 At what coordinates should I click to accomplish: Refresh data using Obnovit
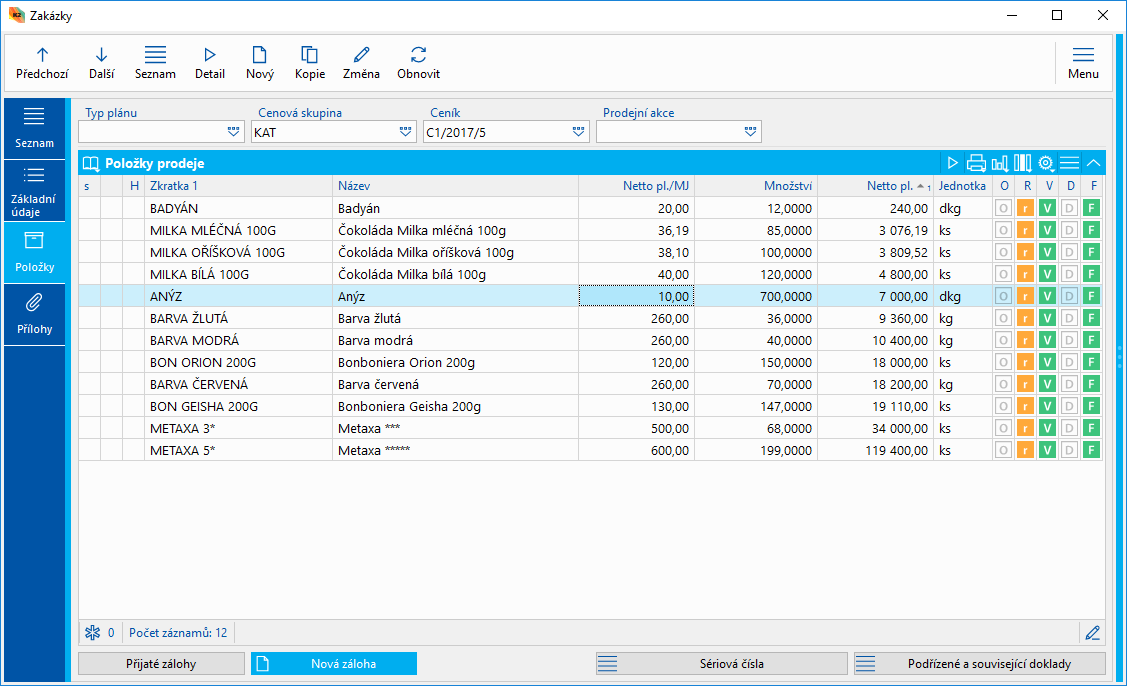click(x=418, y=63)
